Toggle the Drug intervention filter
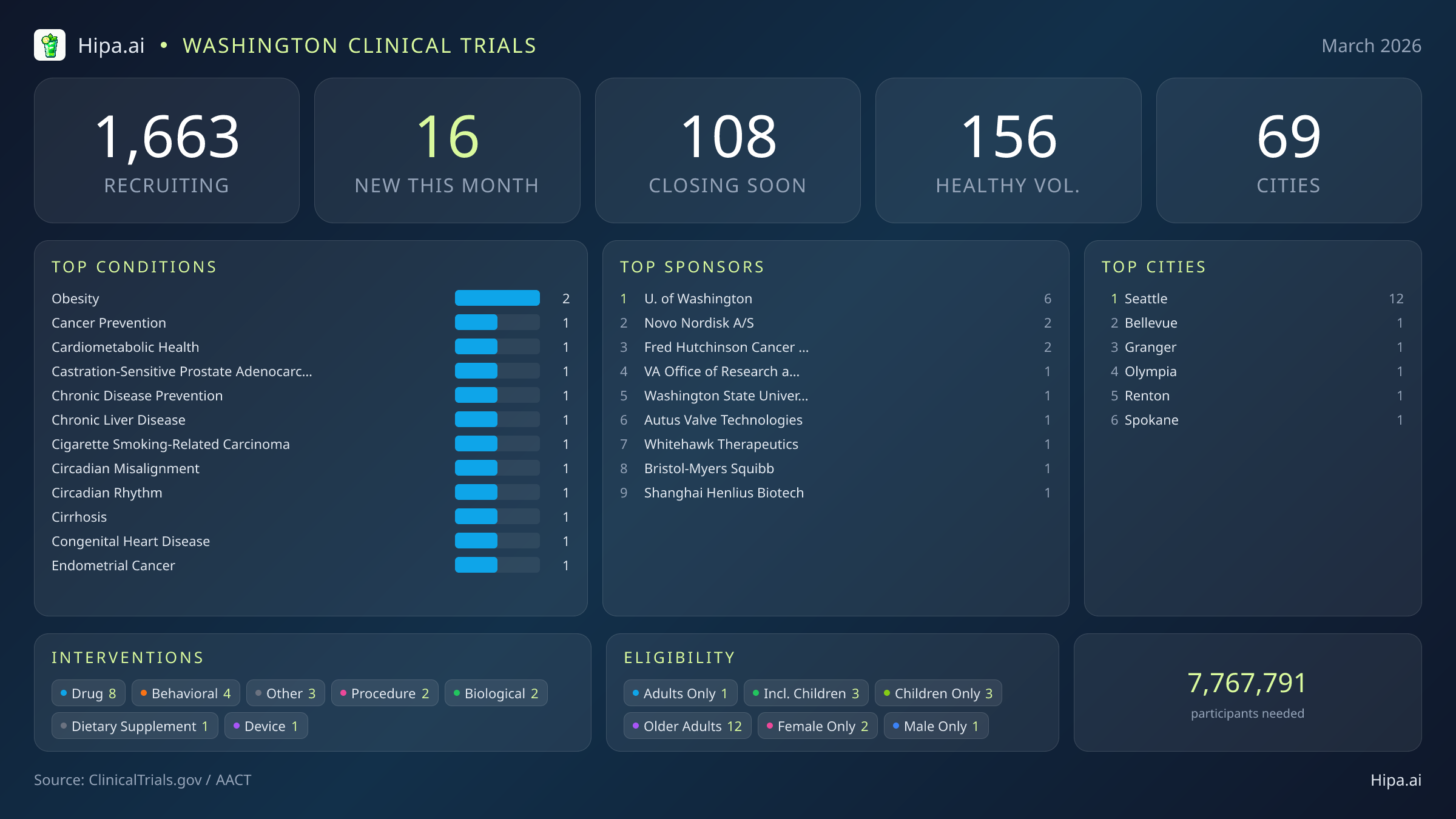The image size is (1456, 819). [88, 693]
